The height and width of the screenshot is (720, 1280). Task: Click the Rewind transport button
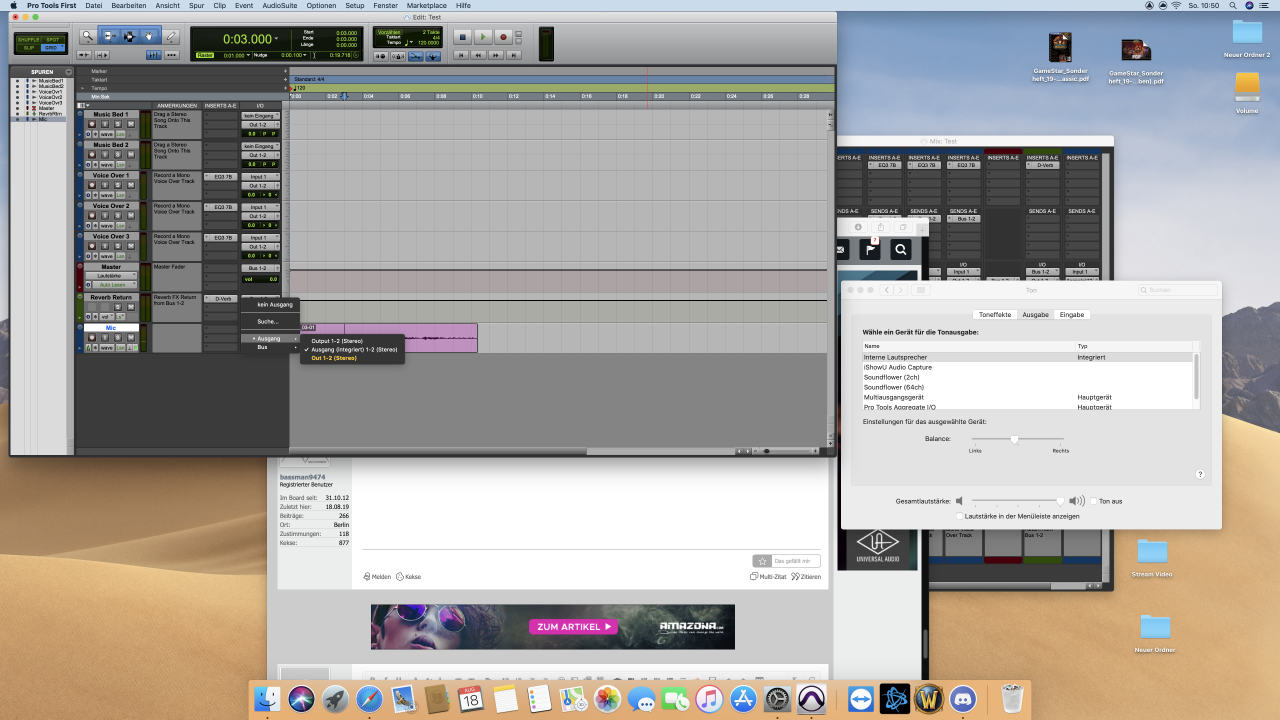tap(478, 55)
